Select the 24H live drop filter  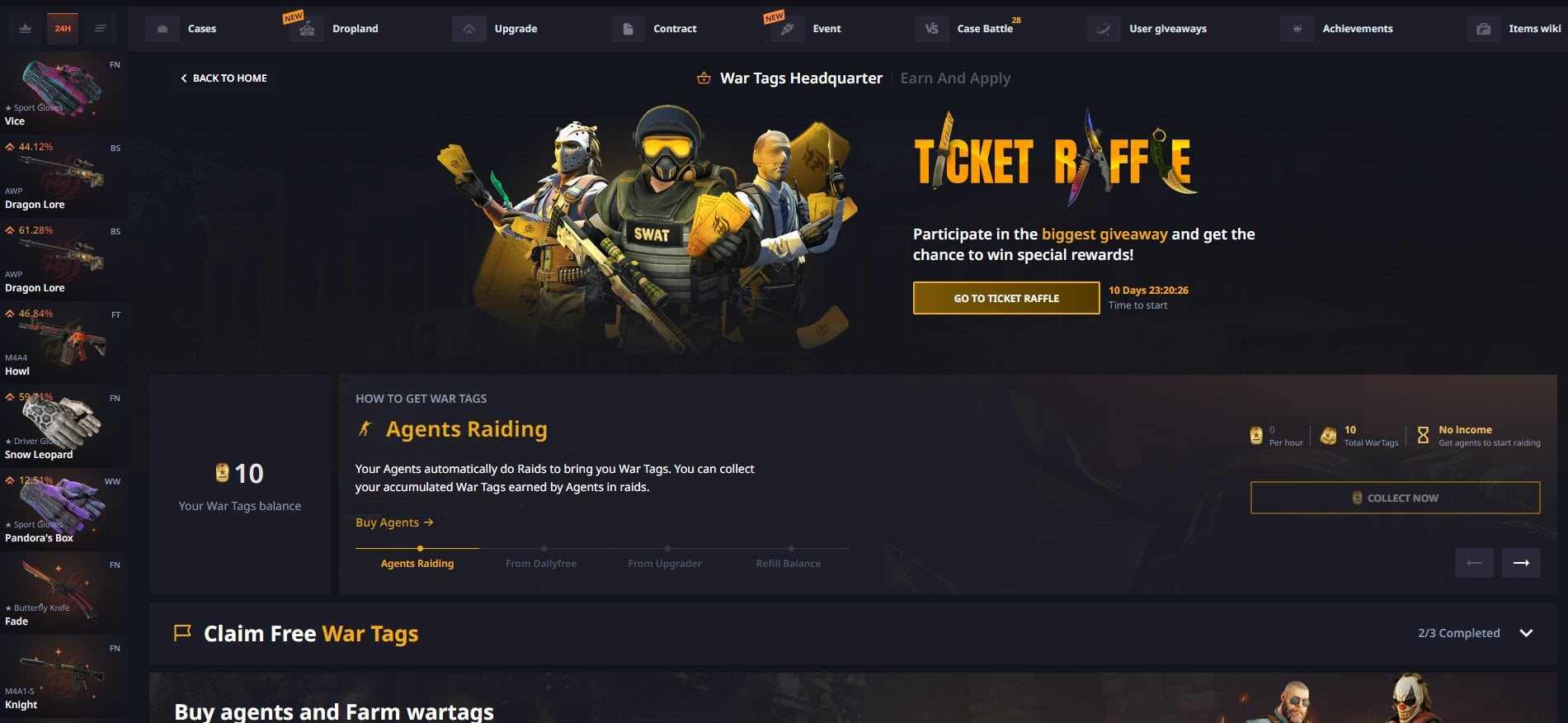(x=63, y=28)
